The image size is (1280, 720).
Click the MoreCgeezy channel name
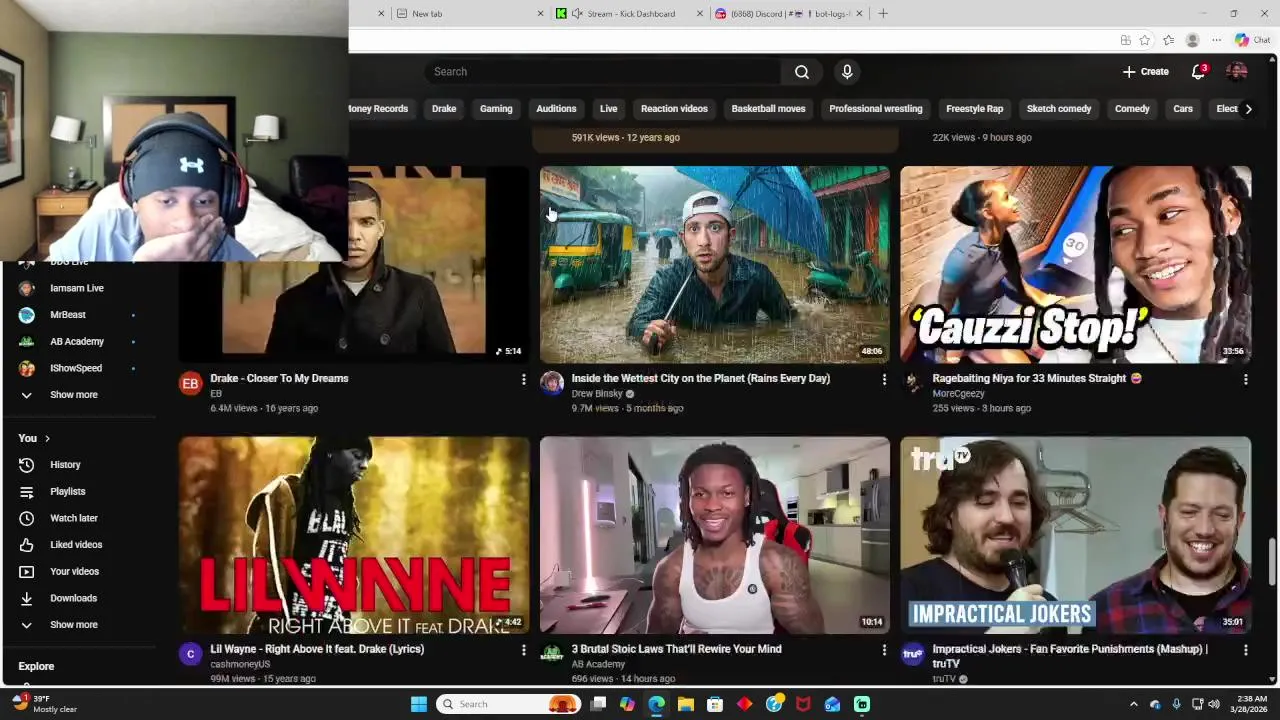tap(958, 394)
